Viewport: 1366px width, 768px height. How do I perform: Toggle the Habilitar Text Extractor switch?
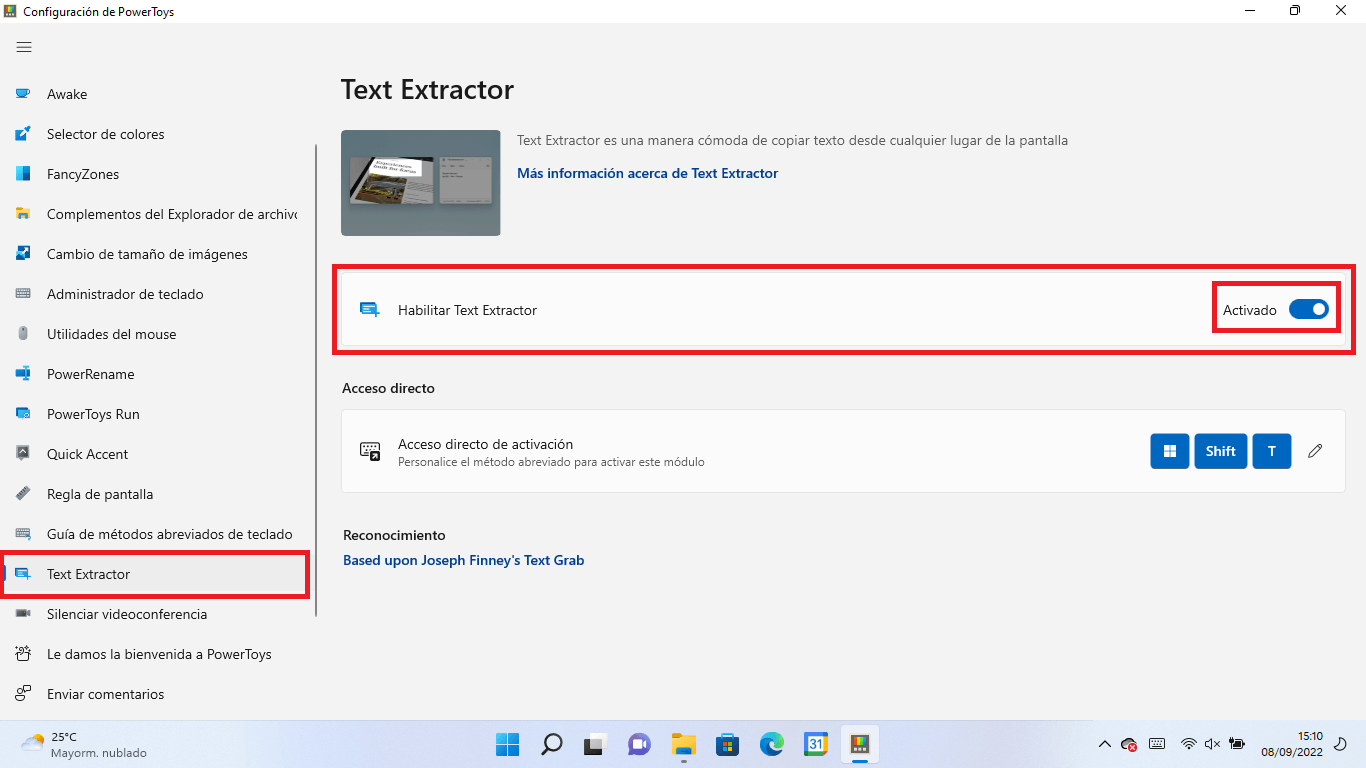1308,310
